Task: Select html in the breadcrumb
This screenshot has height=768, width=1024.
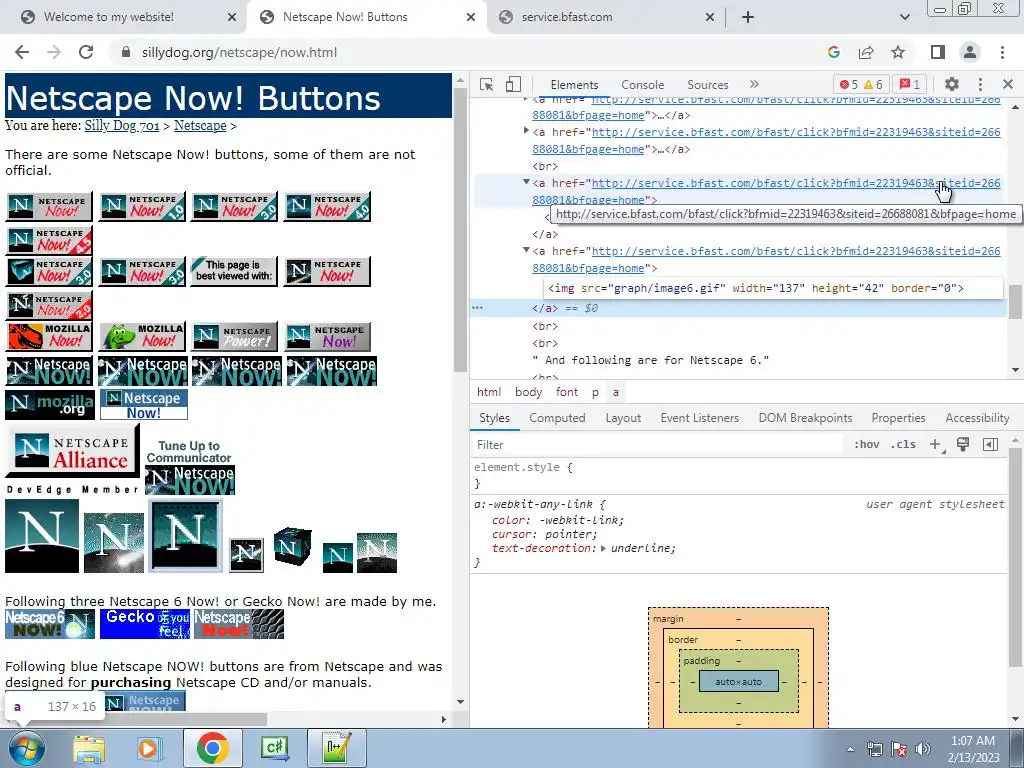Action: coord(488,392)
